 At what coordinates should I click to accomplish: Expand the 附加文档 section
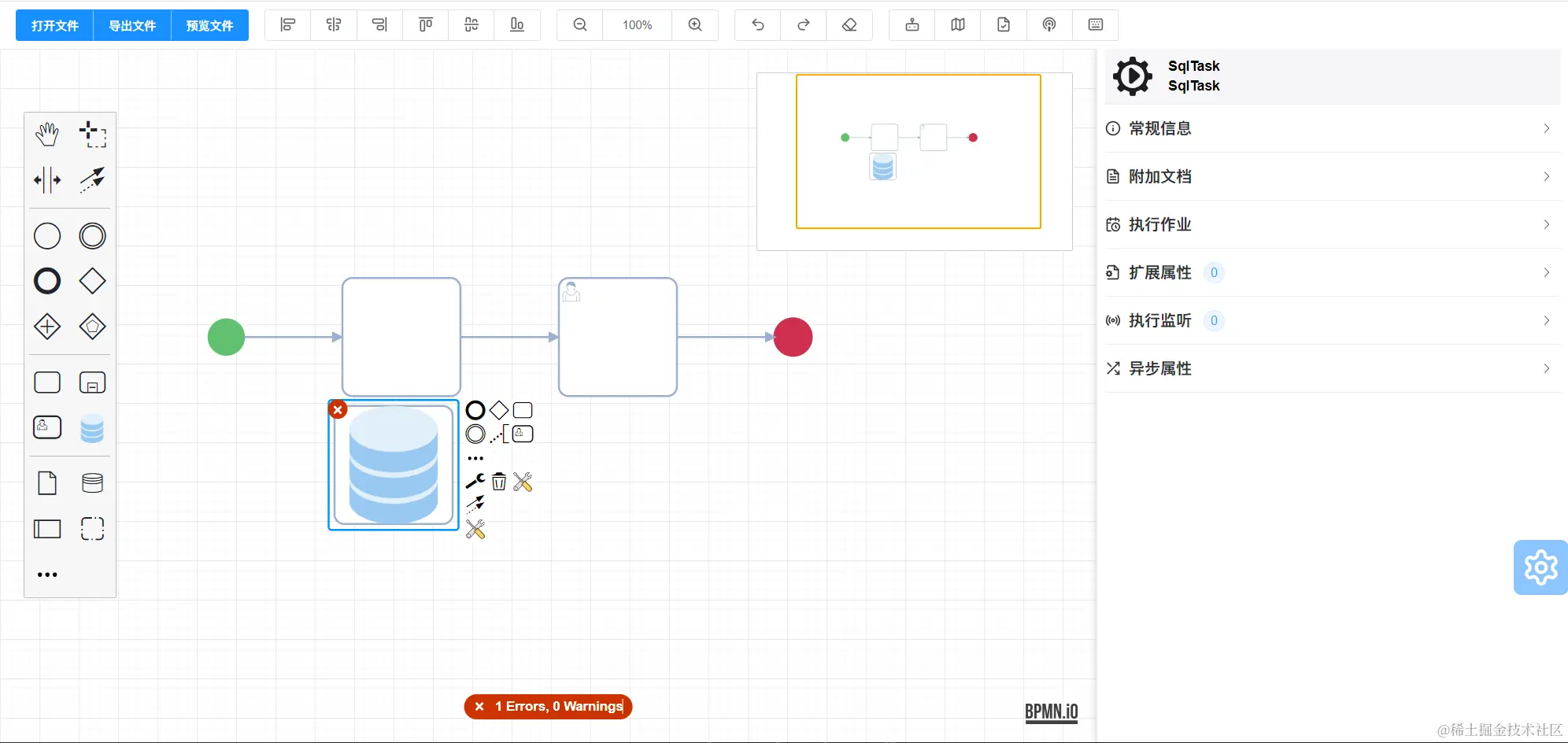point(1333,176)
